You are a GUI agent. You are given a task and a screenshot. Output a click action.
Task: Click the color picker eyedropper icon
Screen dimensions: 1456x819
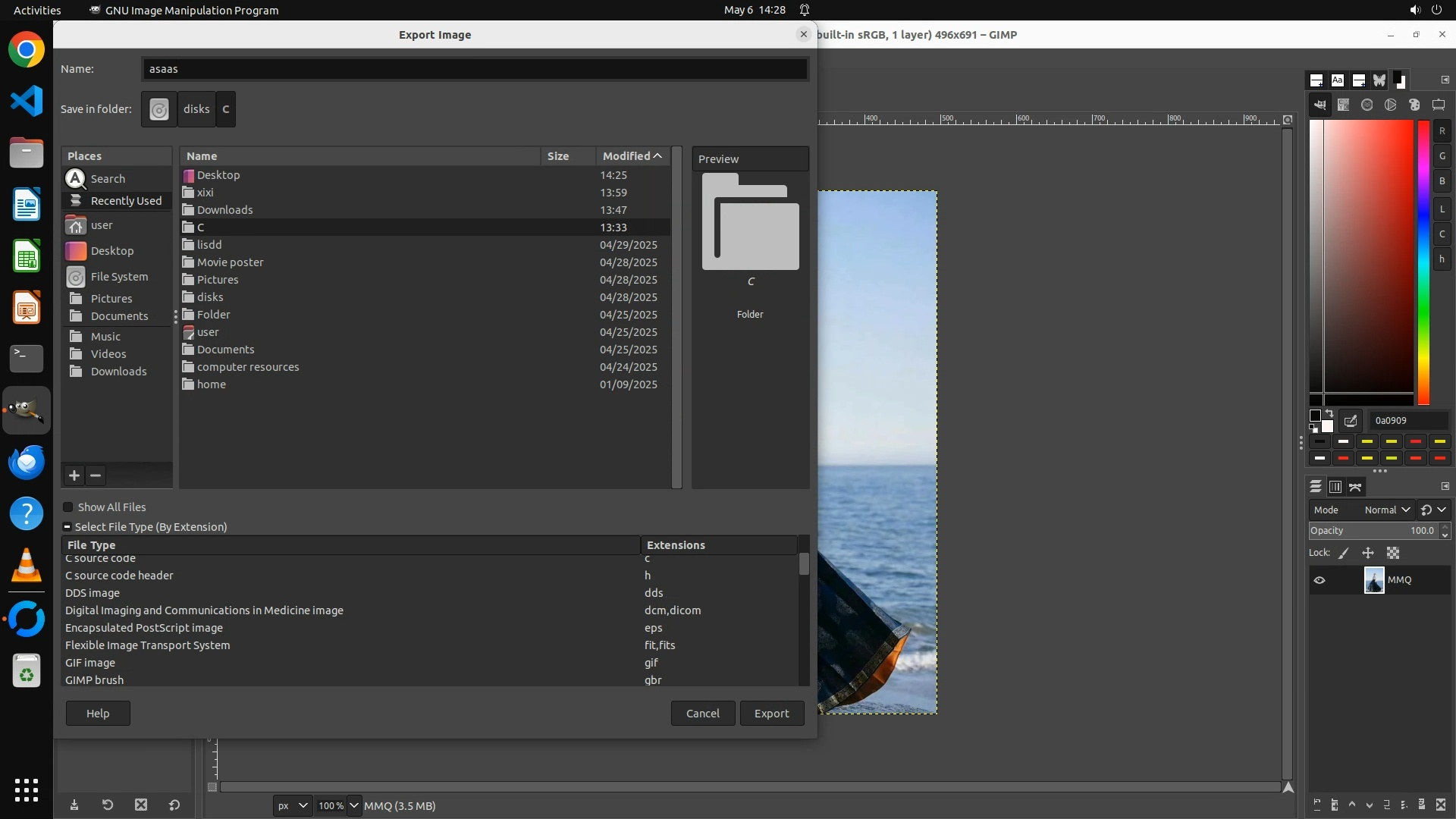(1351, 421)
